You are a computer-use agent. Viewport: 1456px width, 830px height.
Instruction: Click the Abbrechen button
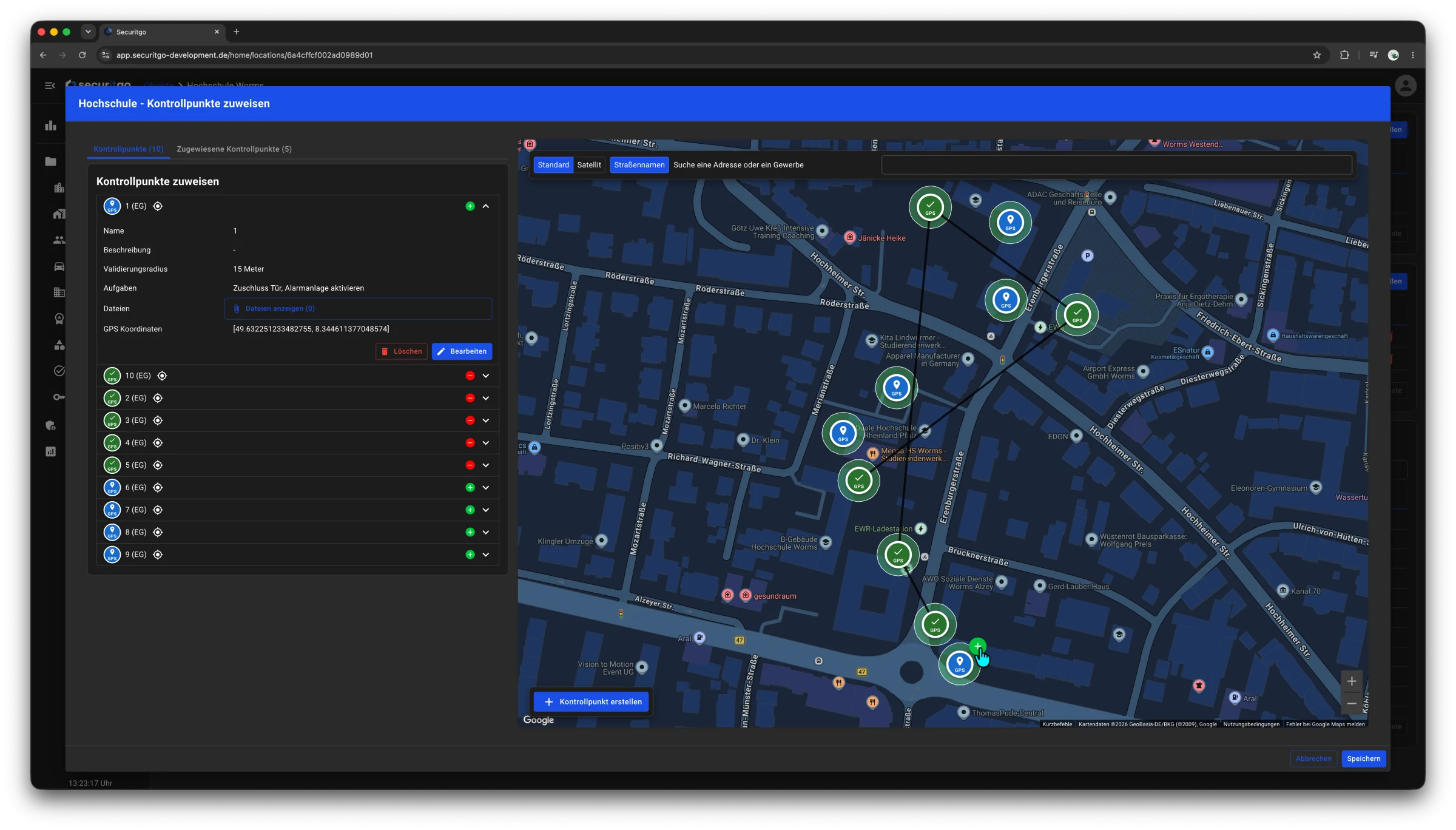(1314, 758)
